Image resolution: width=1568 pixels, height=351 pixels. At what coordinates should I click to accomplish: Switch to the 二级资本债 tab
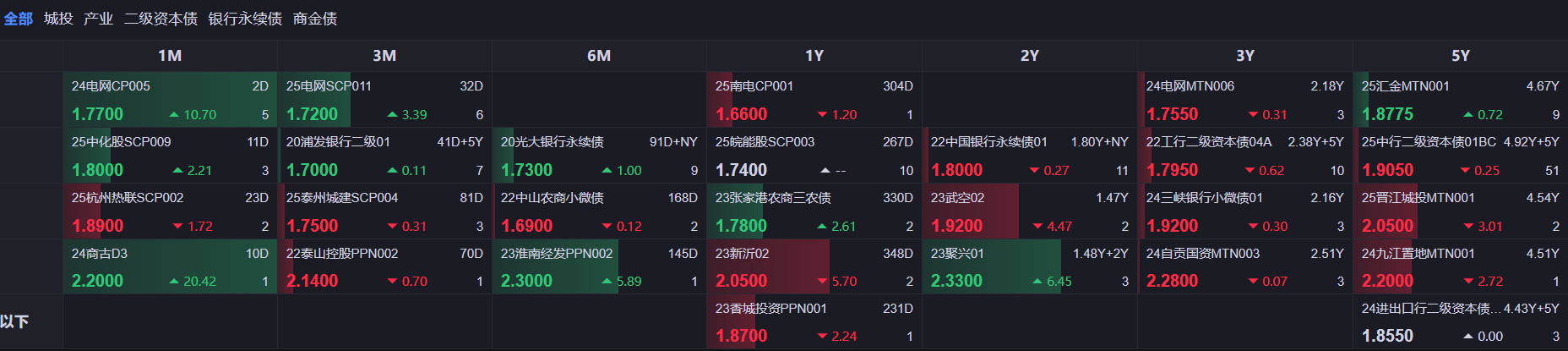[161, 19]
